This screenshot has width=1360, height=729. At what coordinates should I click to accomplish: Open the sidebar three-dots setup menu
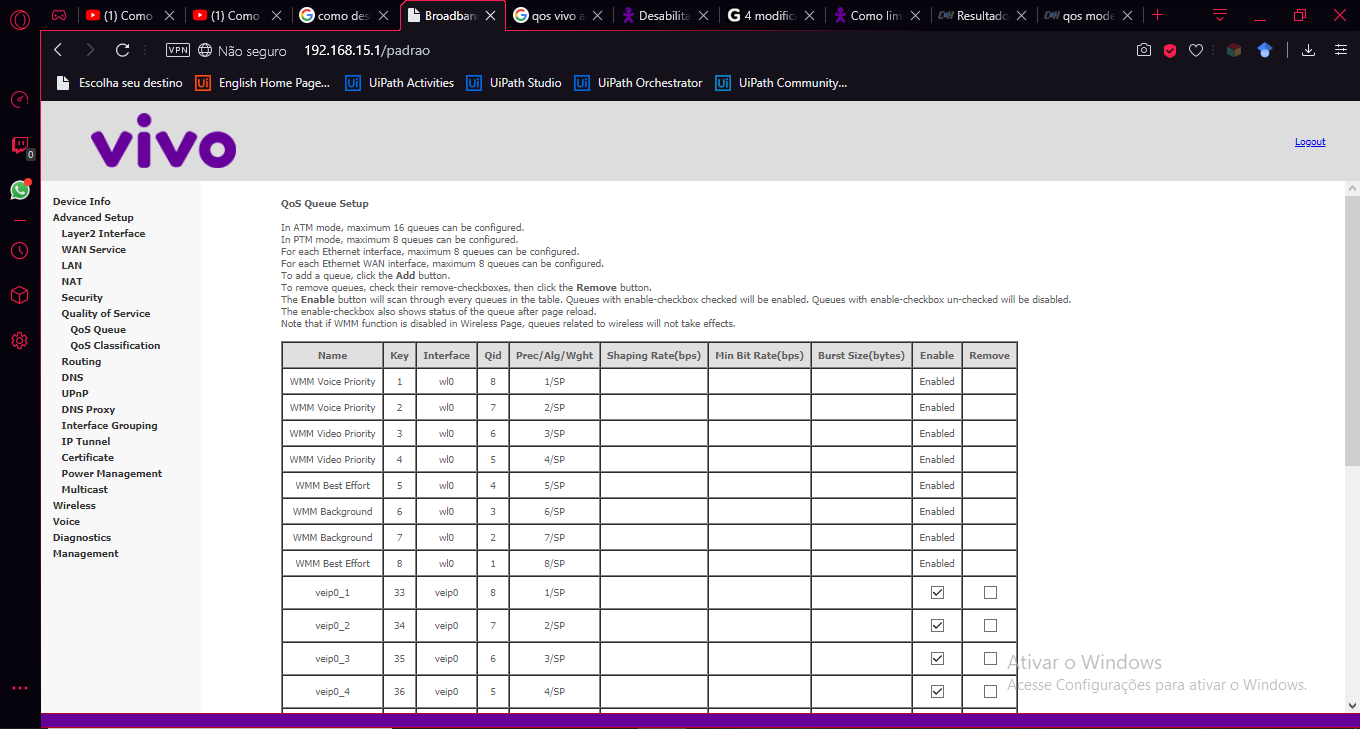click(x=19, y=688)
